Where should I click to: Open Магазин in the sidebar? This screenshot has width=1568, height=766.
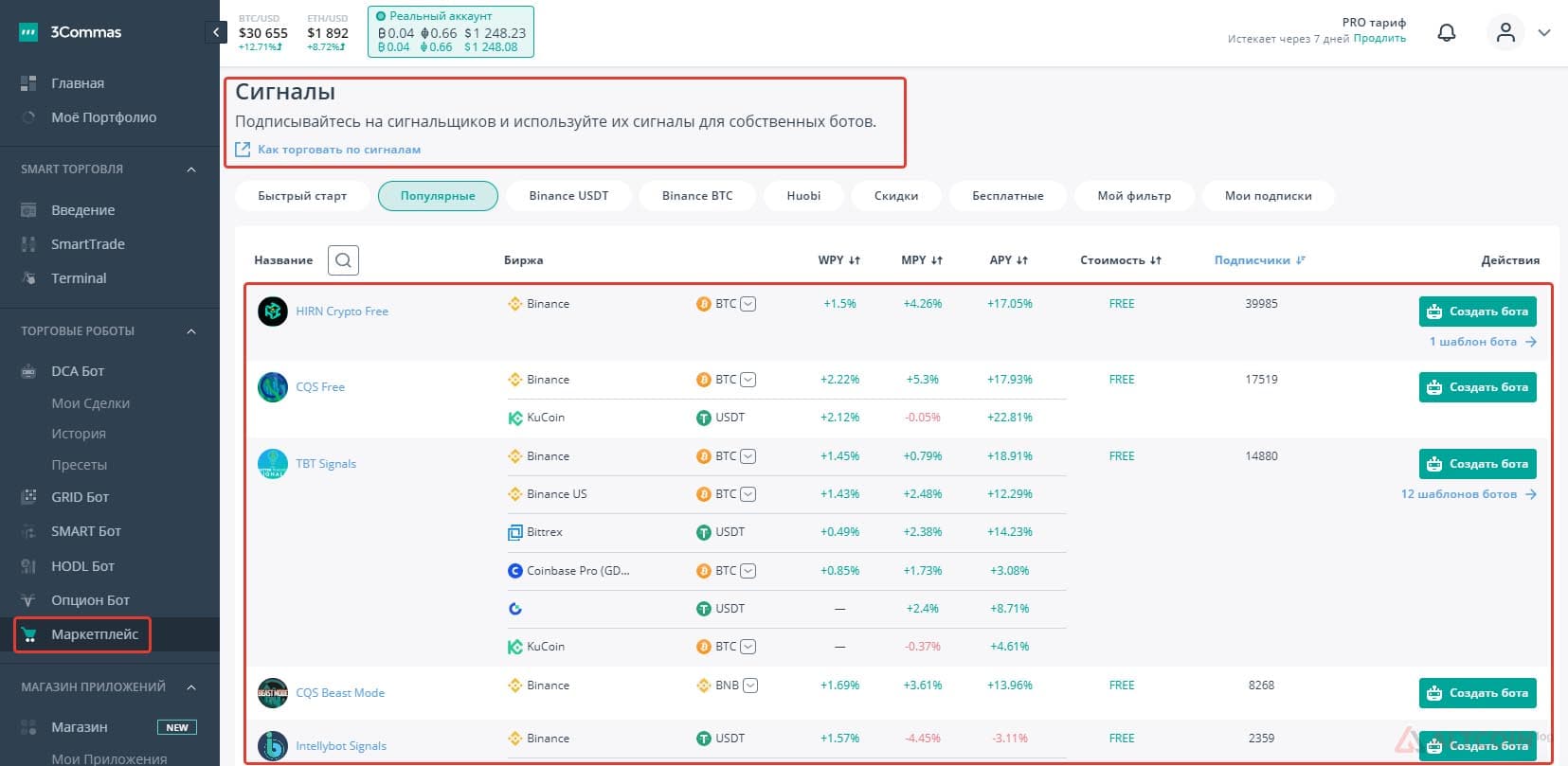click(x=79, y=727)
